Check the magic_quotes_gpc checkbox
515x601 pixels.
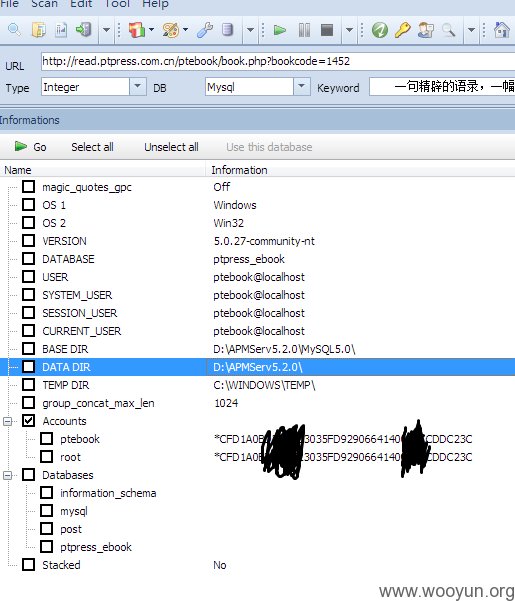coord(28,187)
